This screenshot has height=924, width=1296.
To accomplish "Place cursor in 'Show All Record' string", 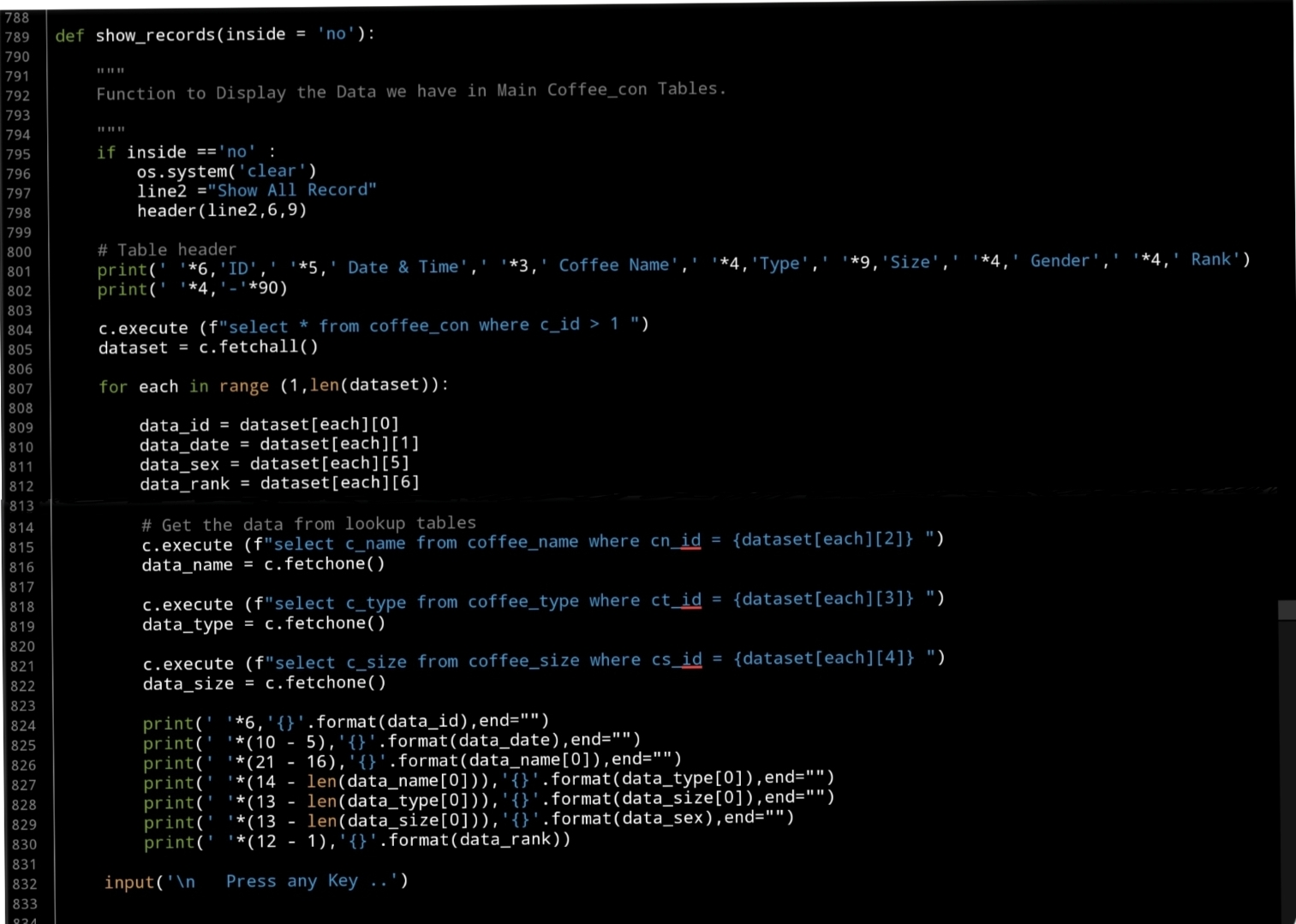I will pos(291,190).
